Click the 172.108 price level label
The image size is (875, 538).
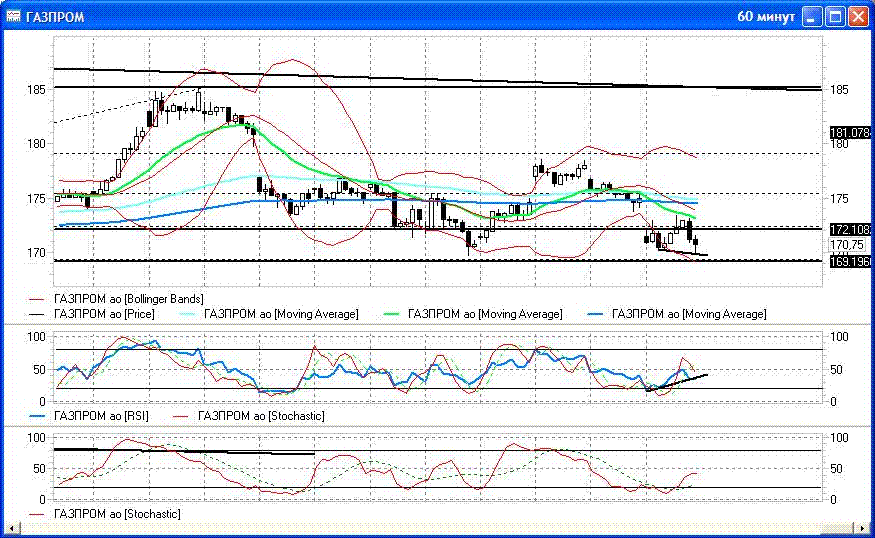tap(850, 229)
